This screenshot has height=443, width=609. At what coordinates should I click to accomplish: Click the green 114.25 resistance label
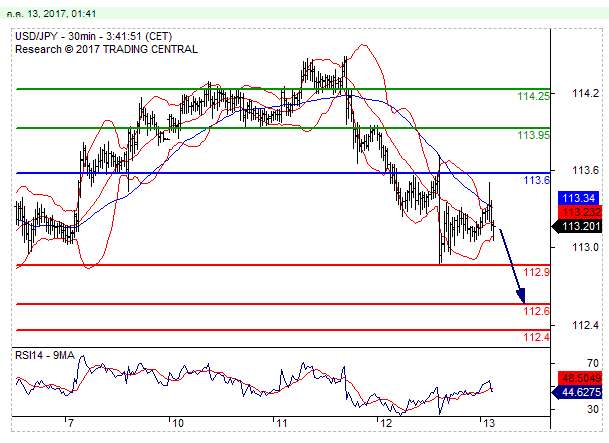[x=534, y=96]
